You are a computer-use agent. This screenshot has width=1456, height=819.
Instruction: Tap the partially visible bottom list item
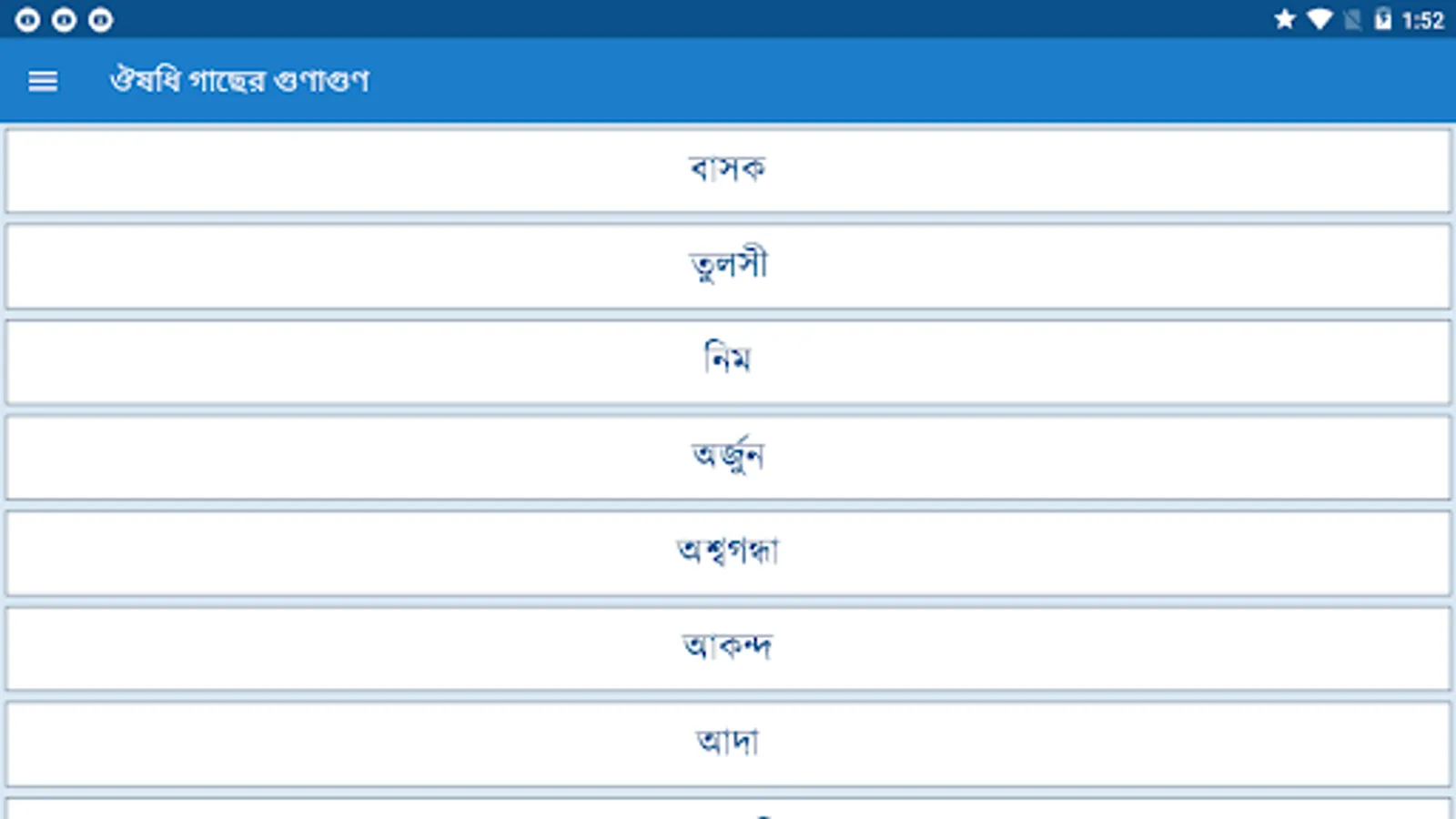pyautogui.click(x=728, y=809)
